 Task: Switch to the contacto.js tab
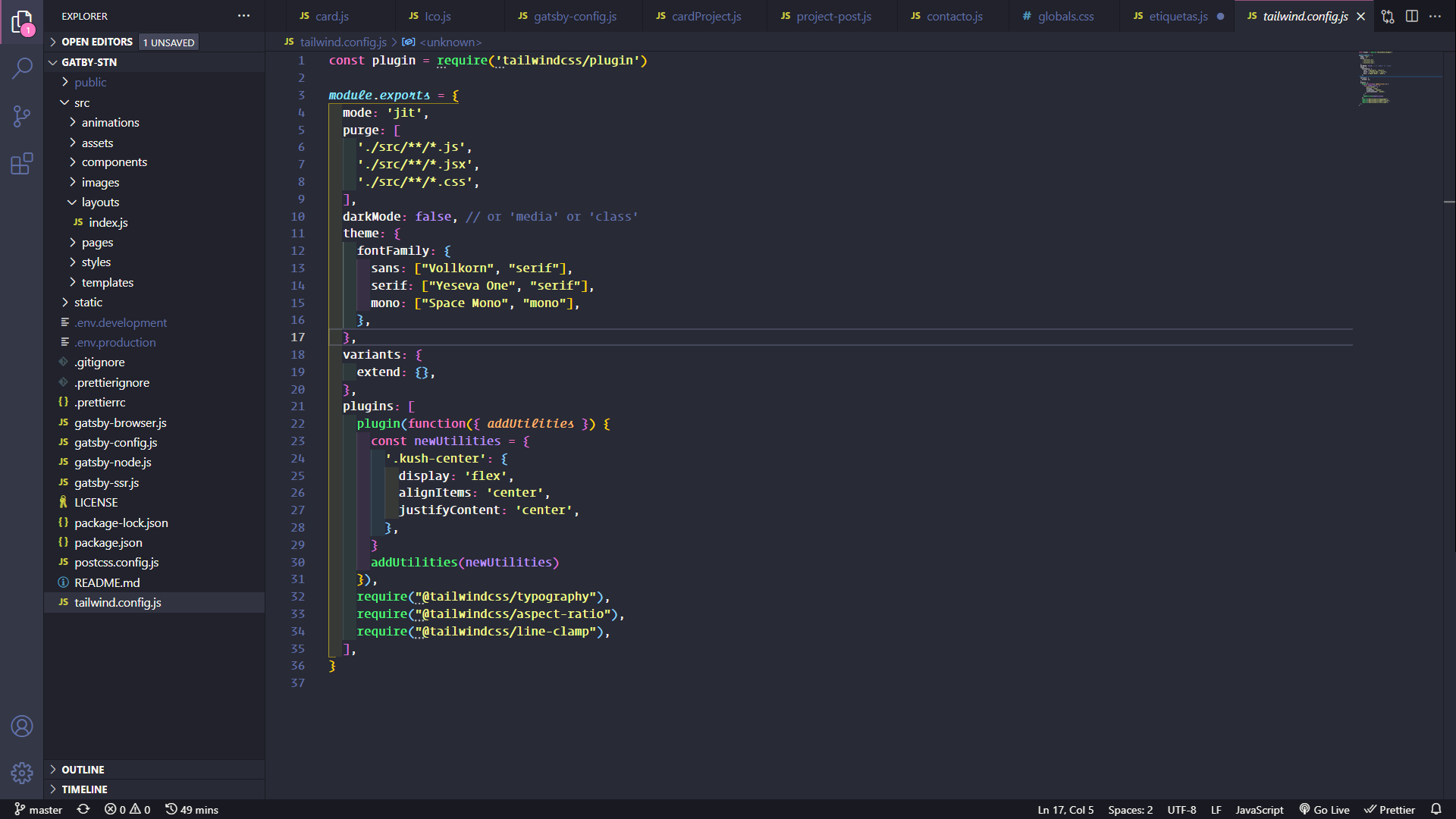click(x=953, y=16)
